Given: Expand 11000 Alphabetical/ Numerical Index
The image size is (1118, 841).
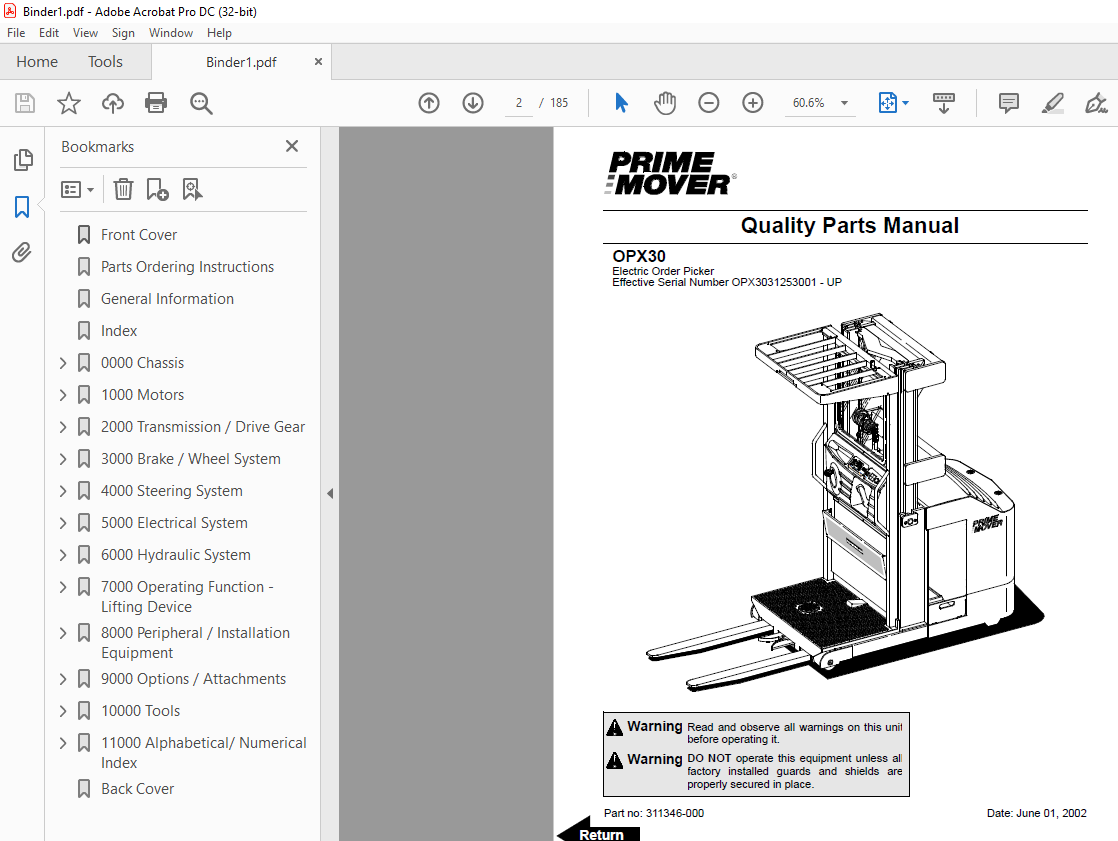Looking at the screenshot, I should 63,743.
